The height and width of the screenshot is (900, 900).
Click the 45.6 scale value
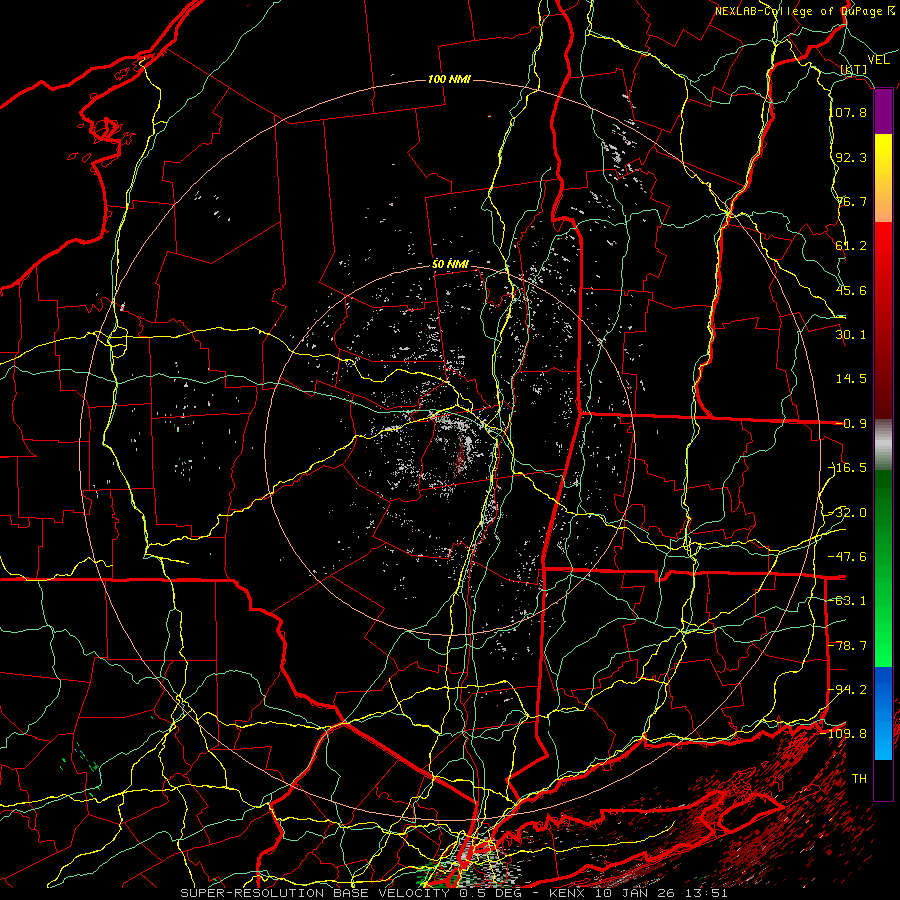pos(851,290)
